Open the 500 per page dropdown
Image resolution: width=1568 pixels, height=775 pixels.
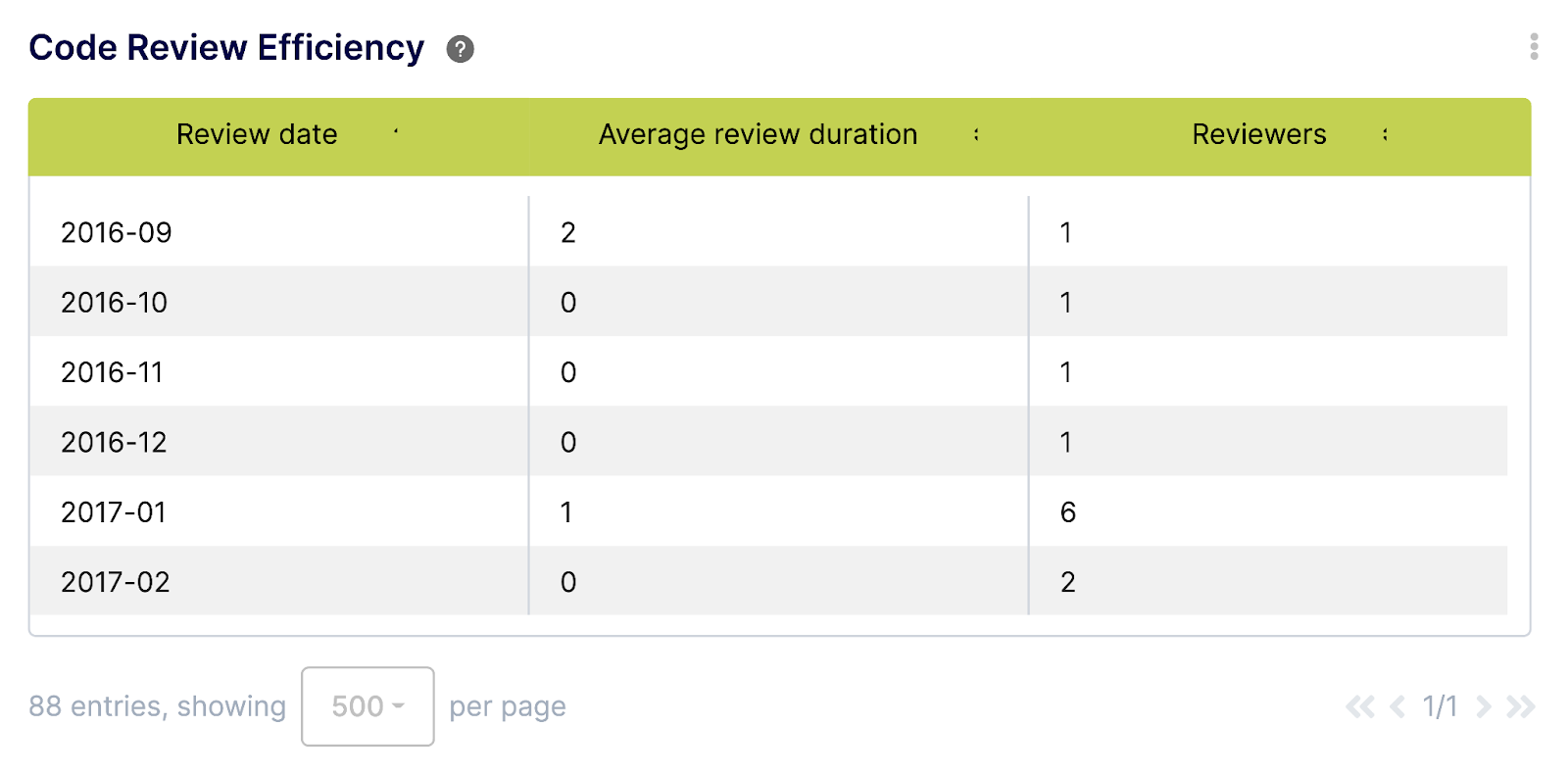367,706
